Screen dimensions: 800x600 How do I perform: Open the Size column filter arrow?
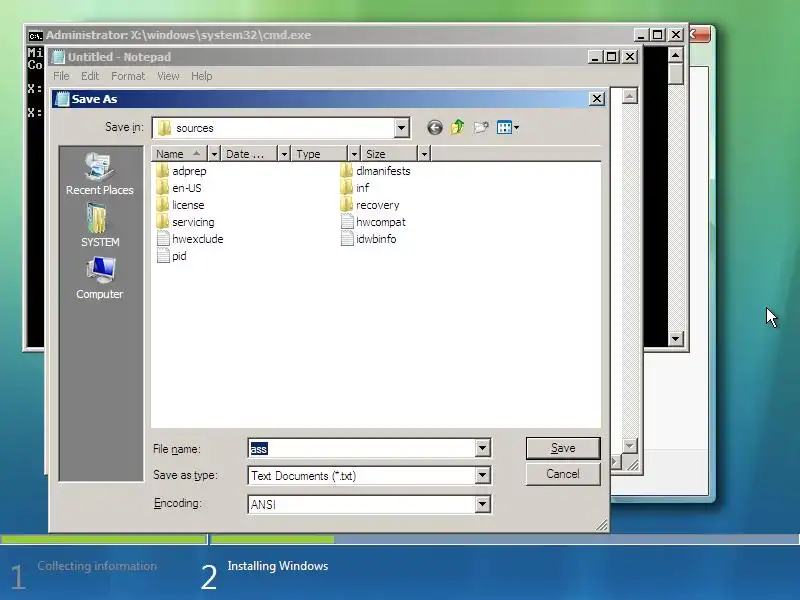point(424,154)
